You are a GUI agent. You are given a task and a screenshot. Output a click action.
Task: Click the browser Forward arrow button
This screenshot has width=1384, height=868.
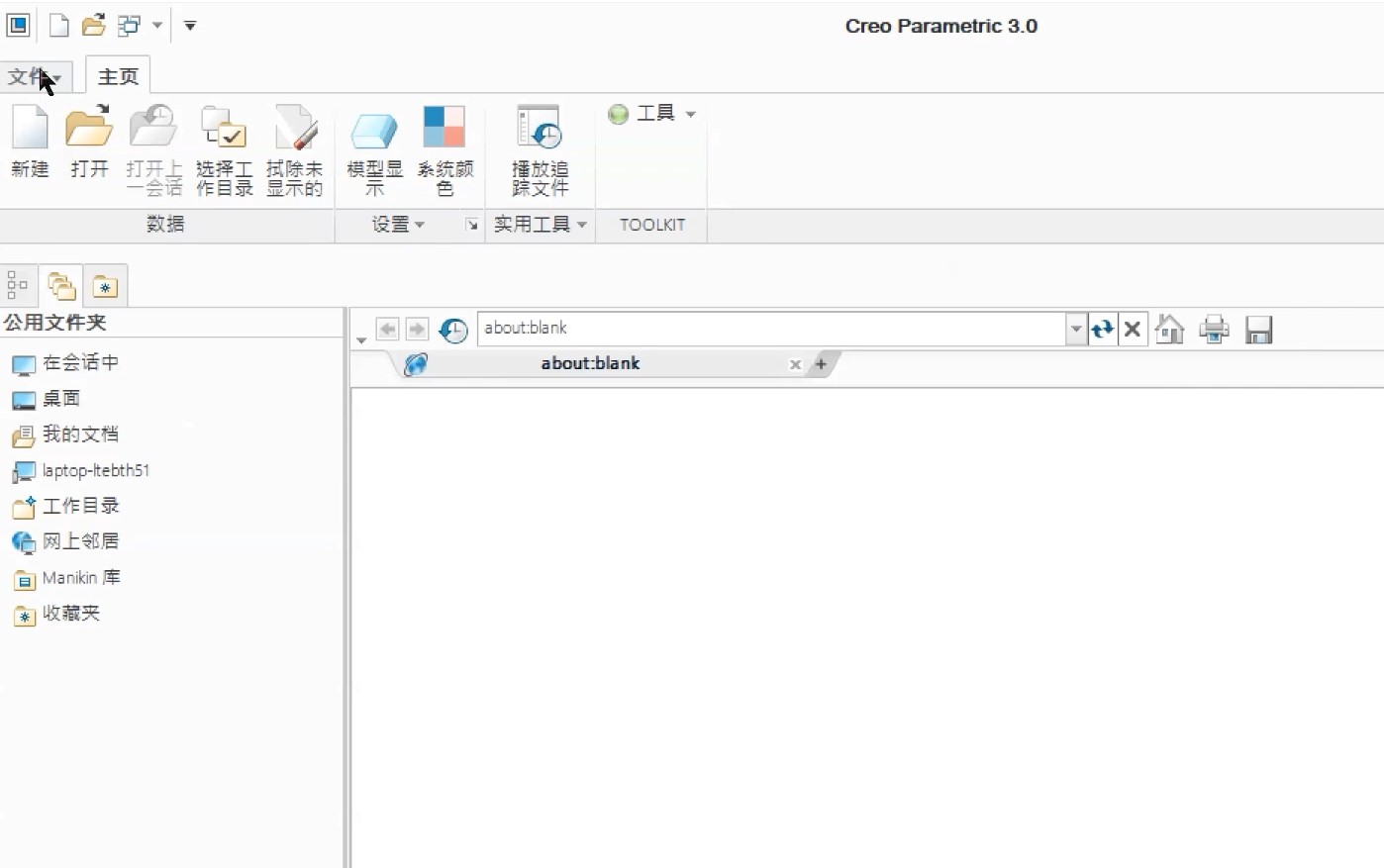tap(418, 329)
